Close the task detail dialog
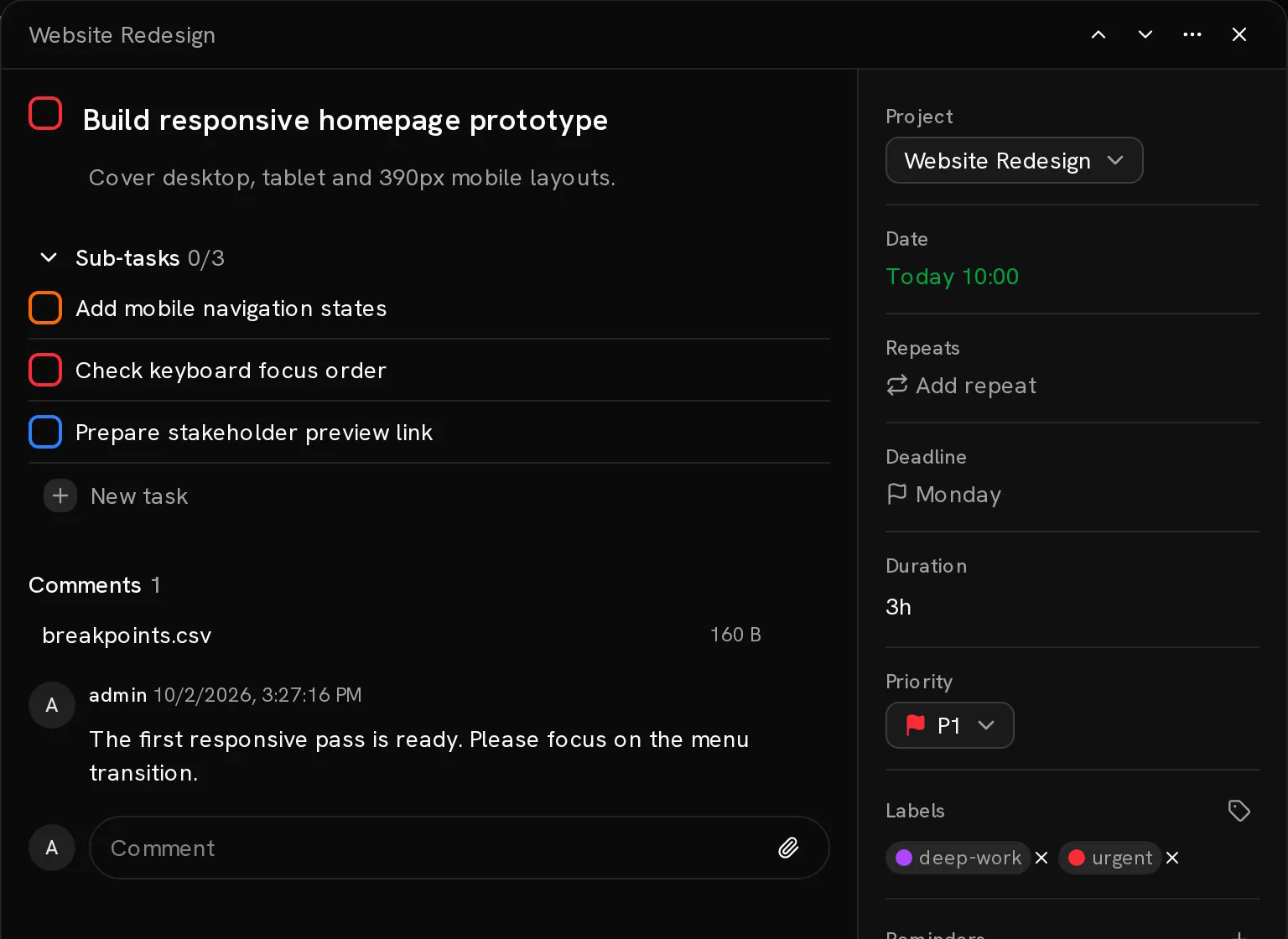 (x=1239, y=34)
